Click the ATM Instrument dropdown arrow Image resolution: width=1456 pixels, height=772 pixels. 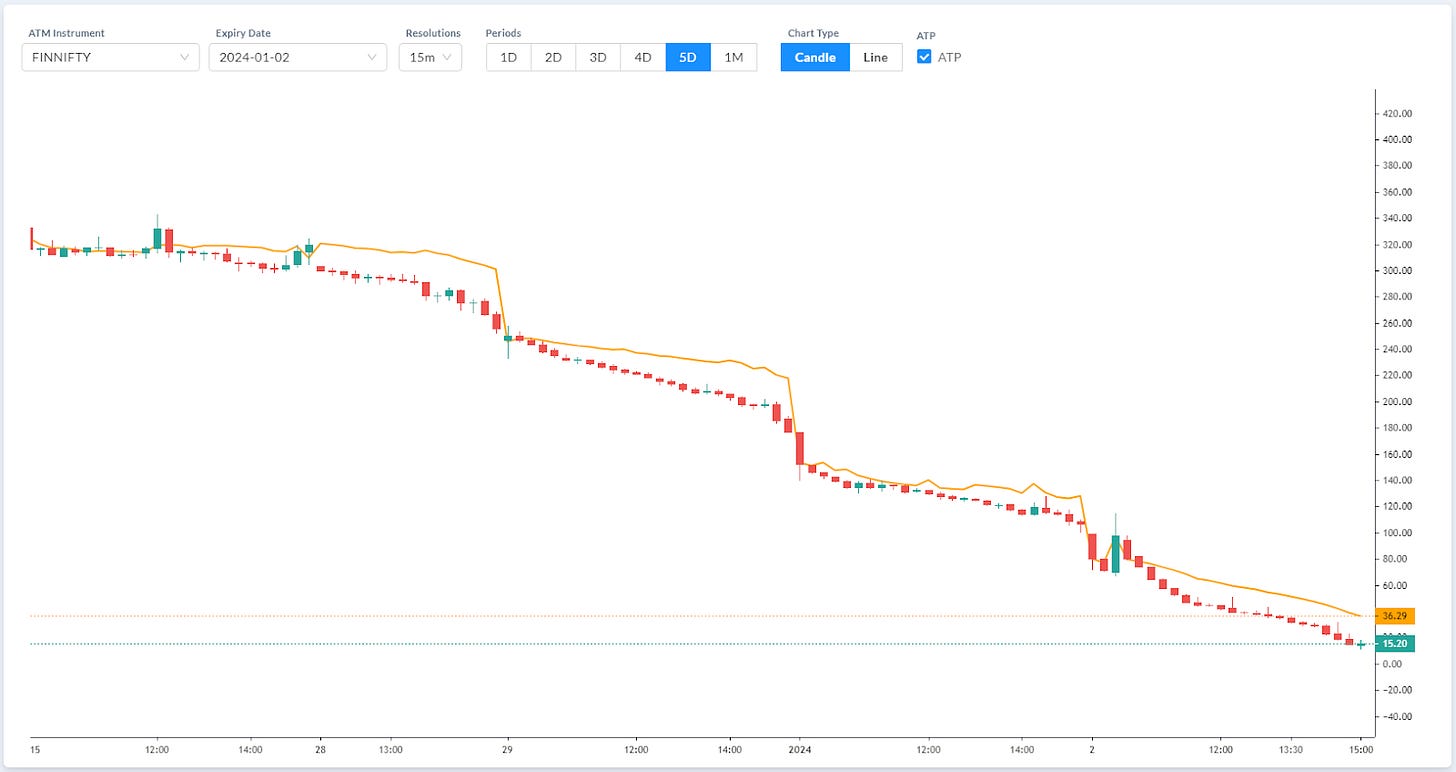click(184, 57)
